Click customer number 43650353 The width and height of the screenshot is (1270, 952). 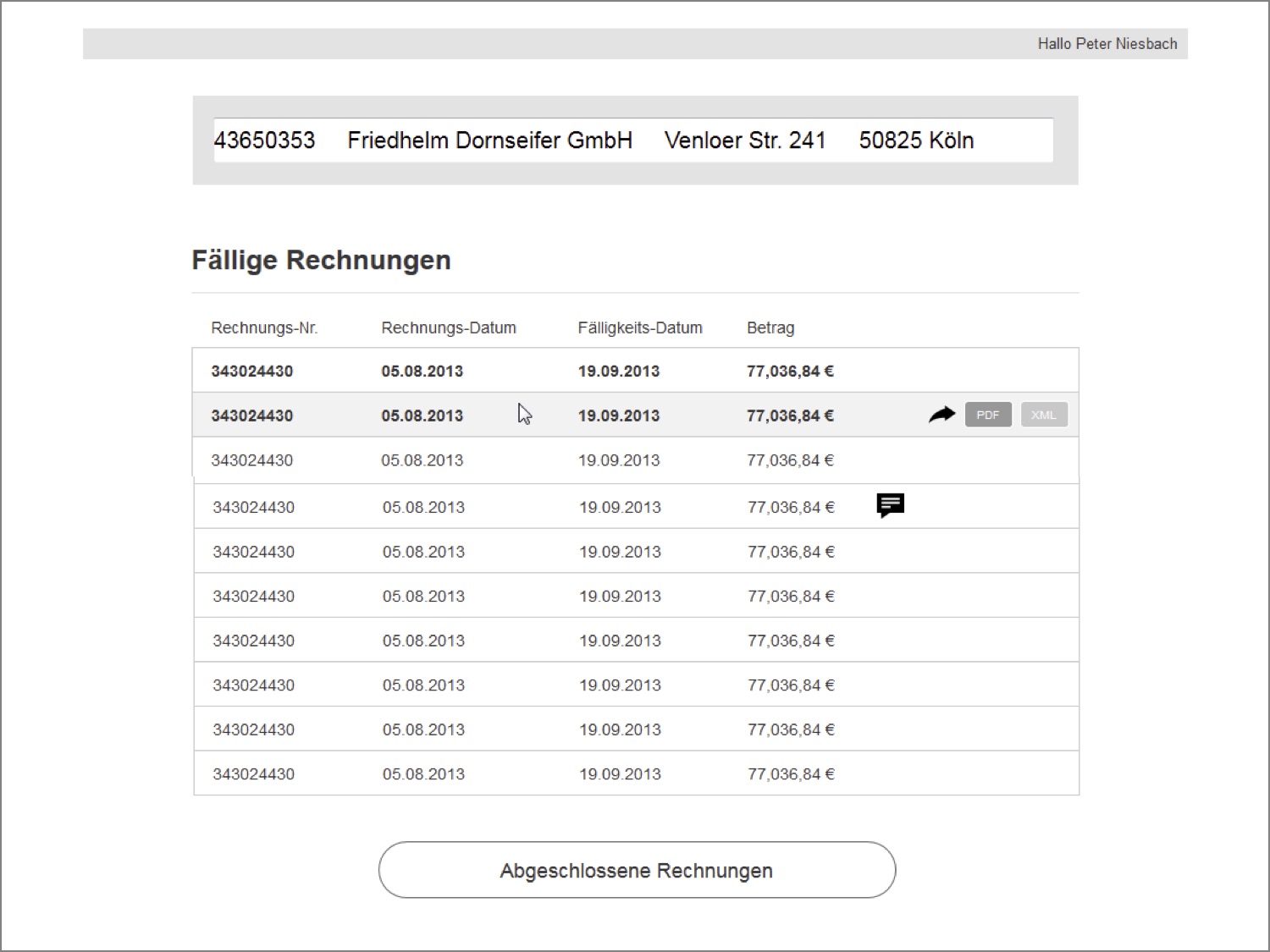pyautogui.click(x=264, y=140)
